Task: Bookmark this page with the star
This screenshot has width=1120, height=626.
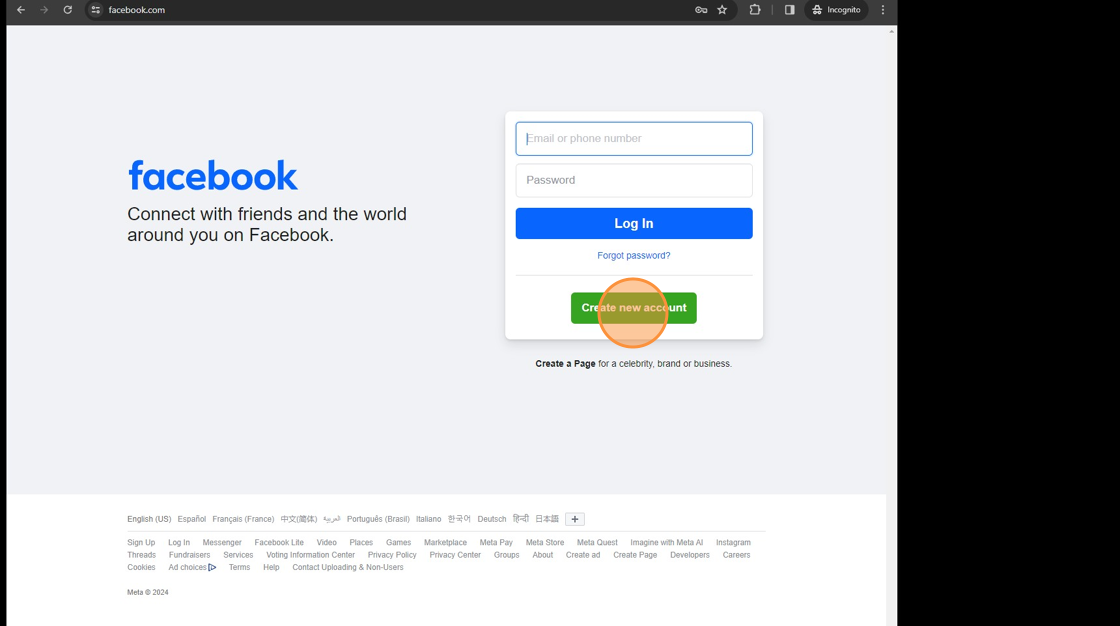Action: tap(722, 10)
